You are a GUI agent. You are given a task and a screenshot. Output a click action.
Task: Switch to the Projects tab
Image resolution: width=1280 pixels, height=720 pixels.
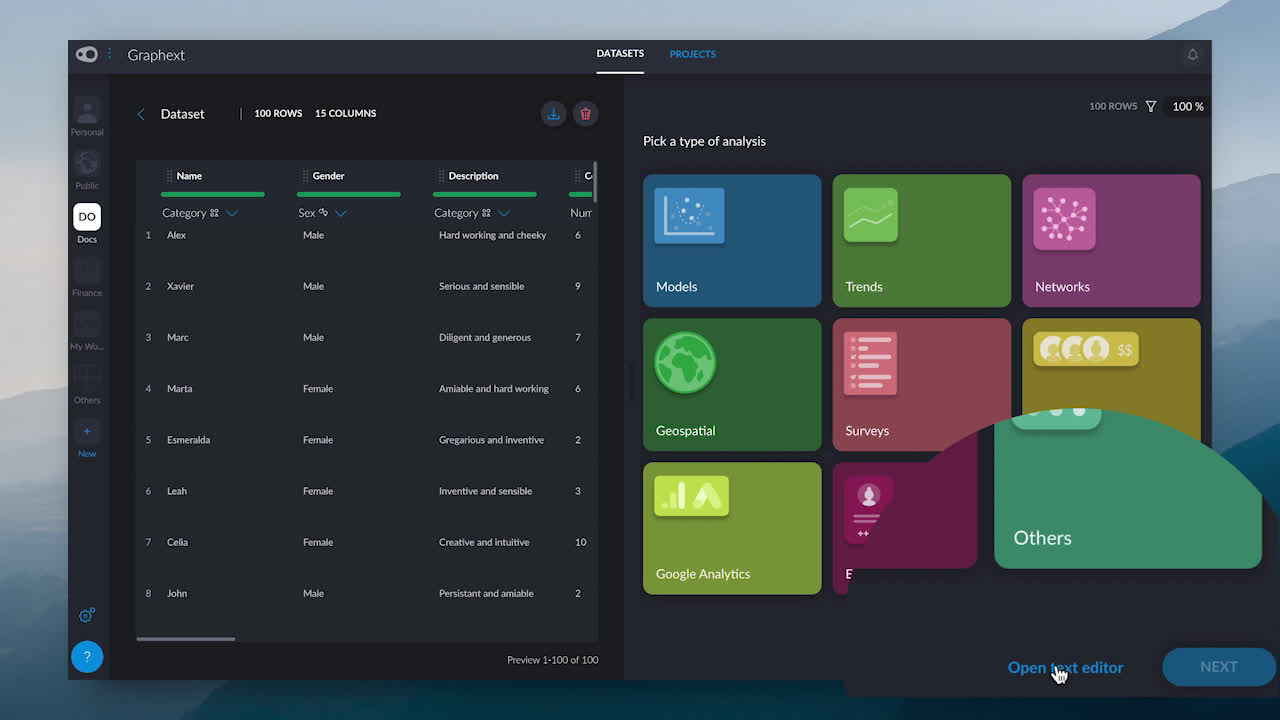[x=693, y=54]
